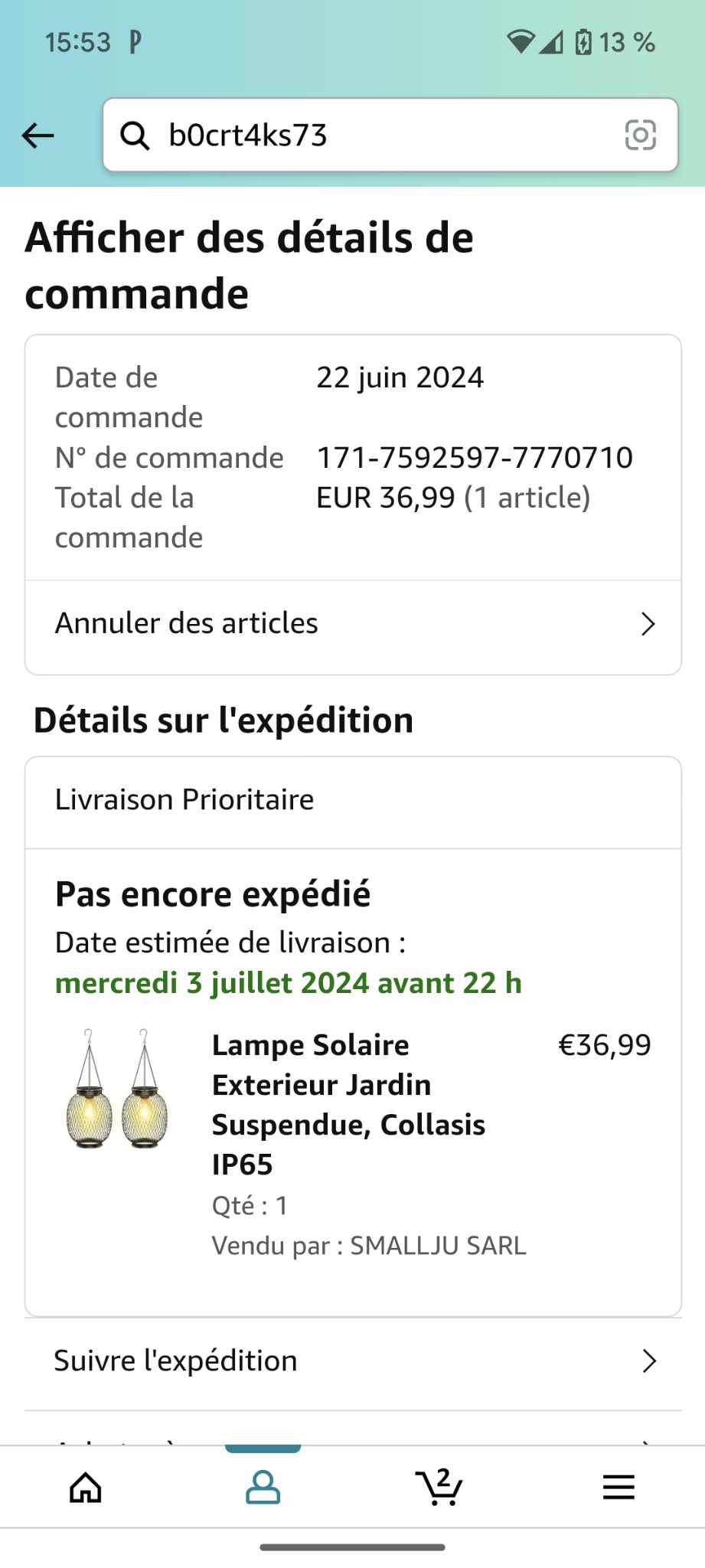The image size is (705, 1568).
Task: Tap the search magnifier icon
Action: point(135,136)
